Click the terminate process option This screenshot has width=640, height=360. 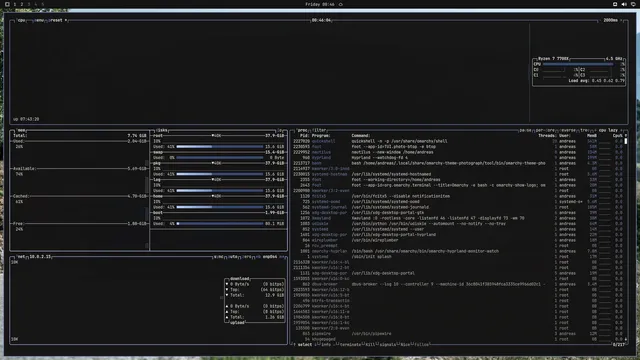[350, 345]
